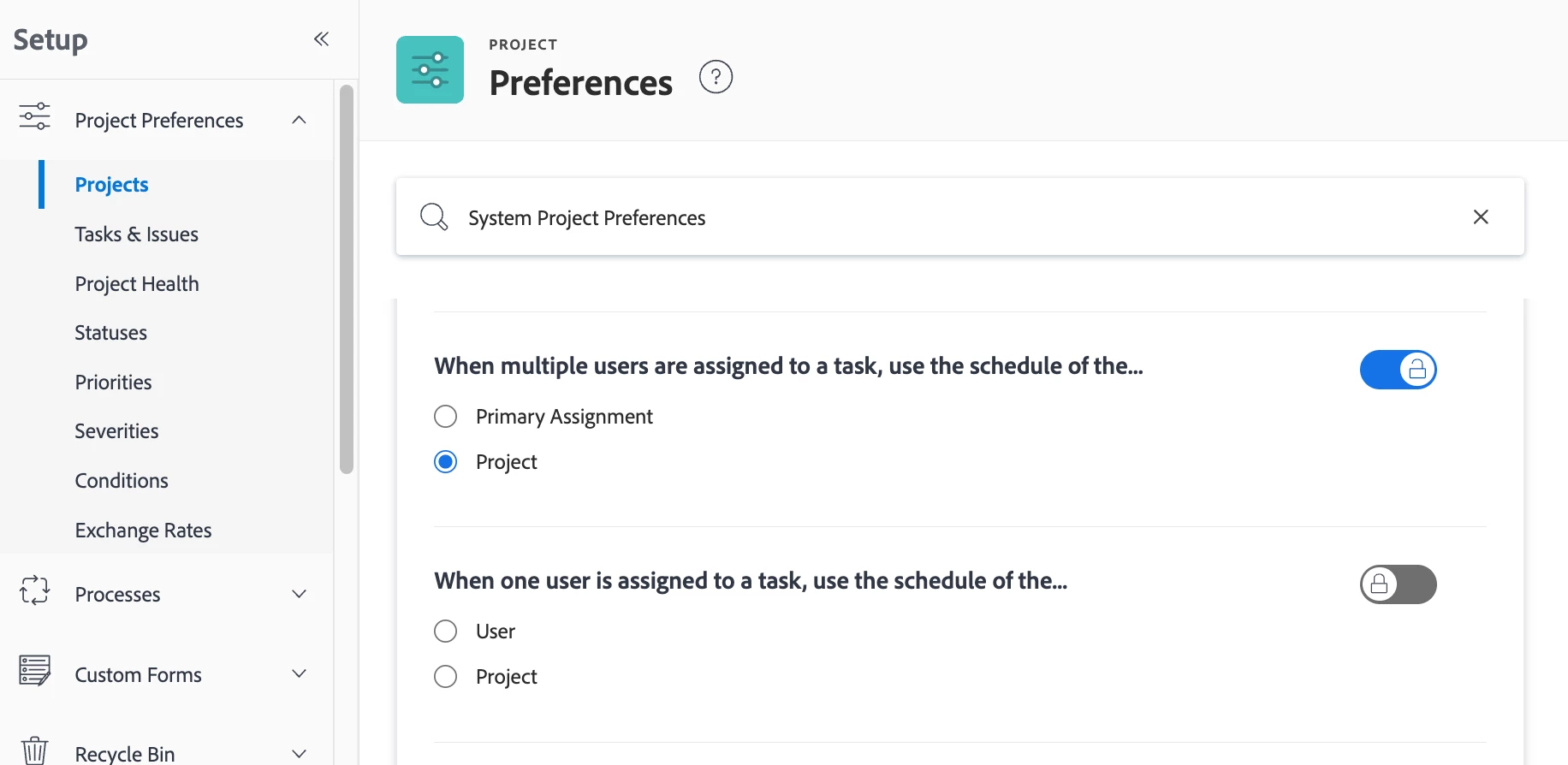The width and height of the screenshot is (1568, 765).
Task: Click the Recycle Bin trash icon
Action: tap(35, 750)
